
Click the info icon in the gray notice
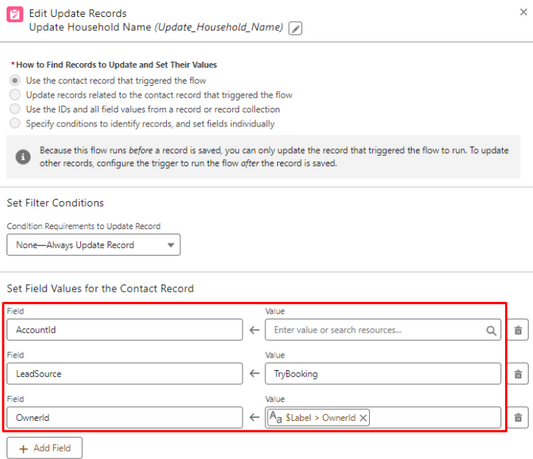(23, 157)
